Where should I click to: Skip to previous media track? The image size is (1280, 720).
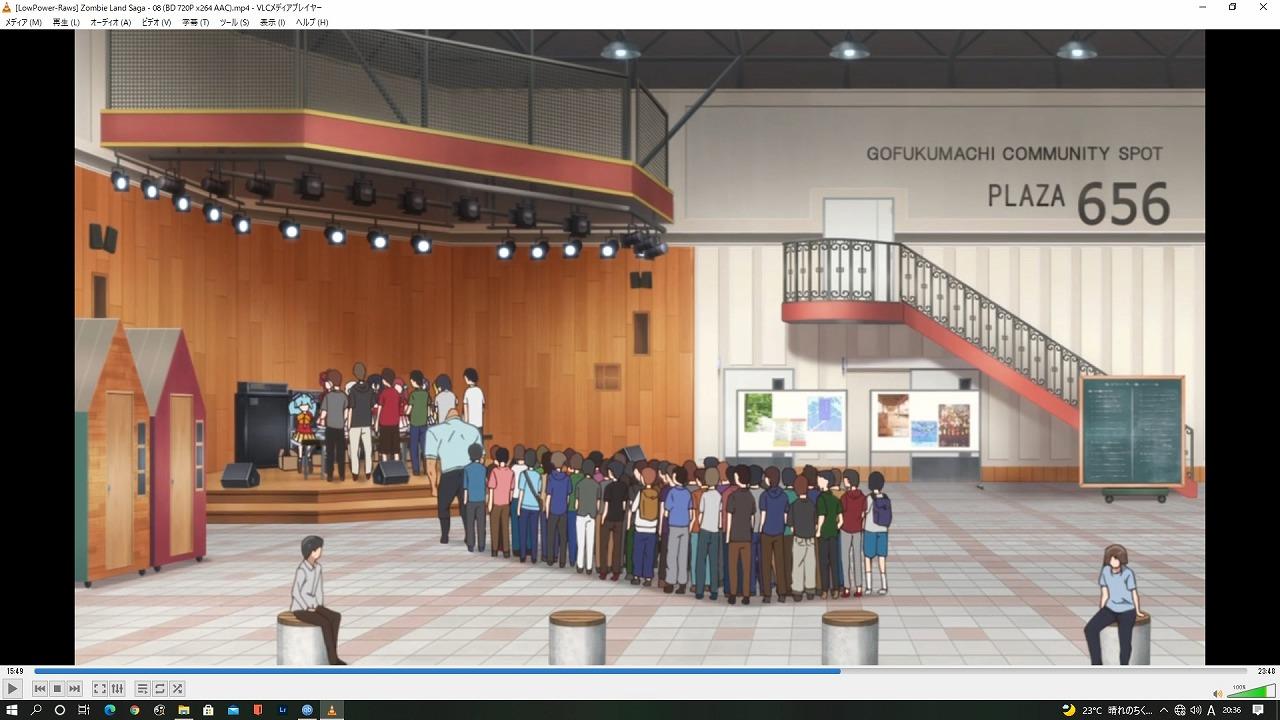pyautogui.click(x=40, y=688)
